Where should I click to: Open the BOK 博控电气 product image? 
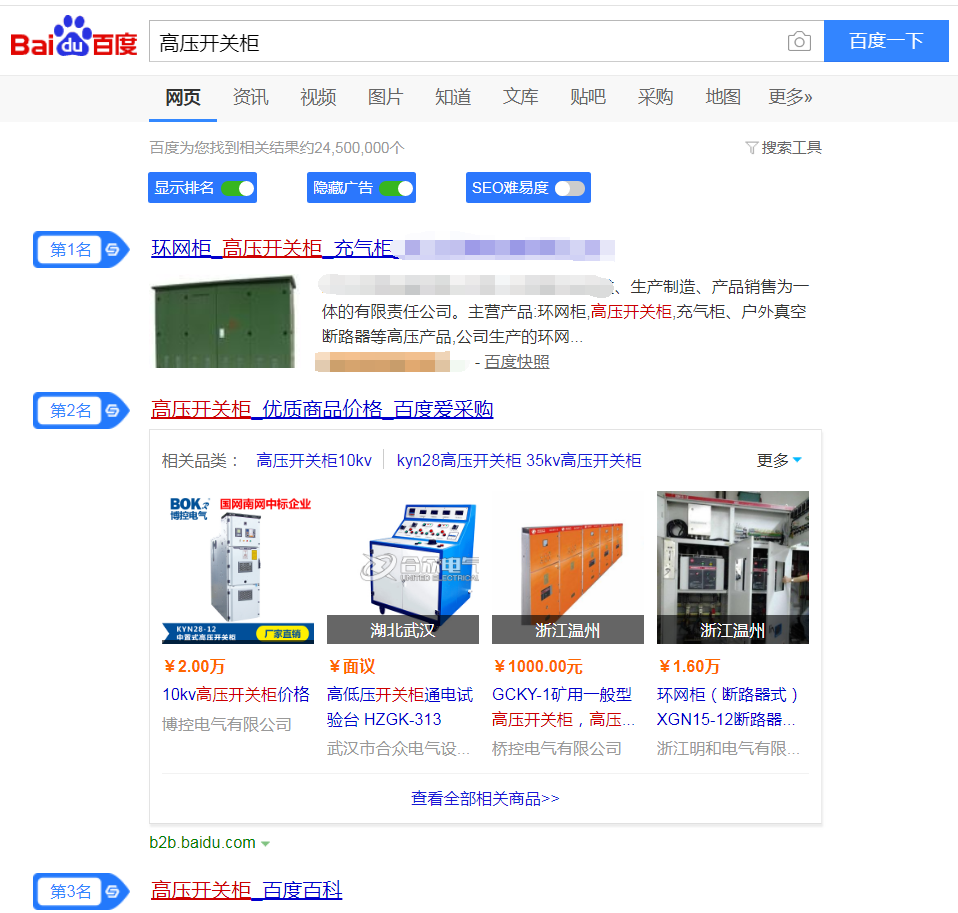click(238, 568)
